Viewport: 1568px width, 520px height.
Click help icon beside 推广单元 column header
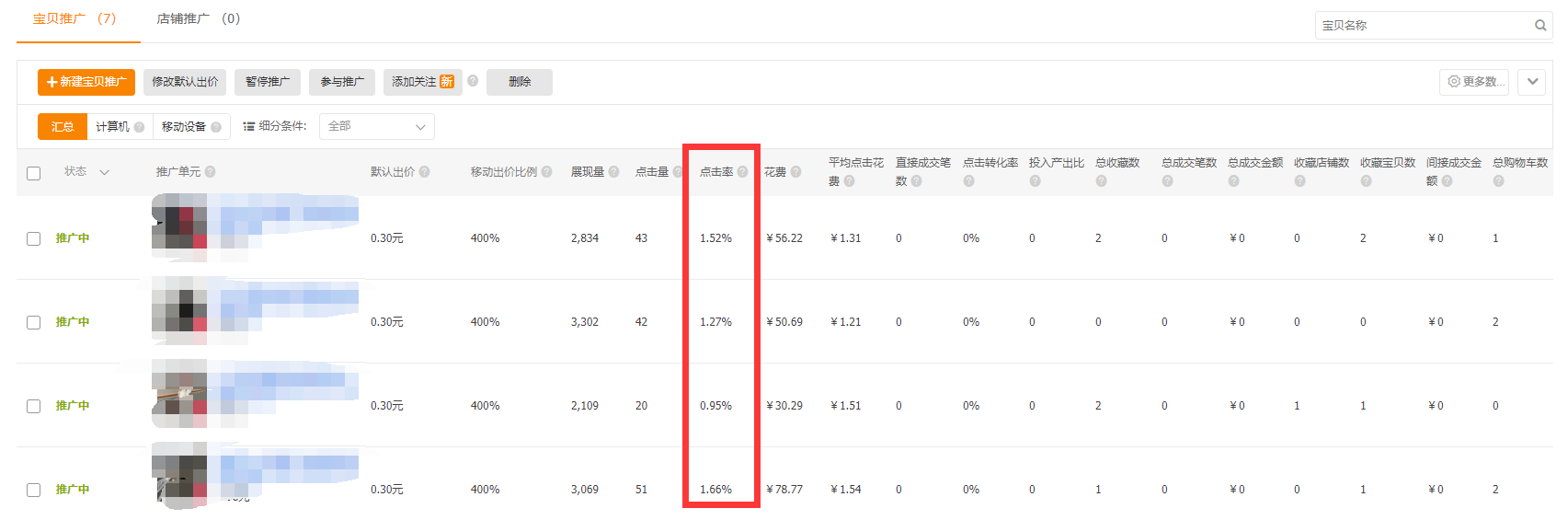(211, 172)
